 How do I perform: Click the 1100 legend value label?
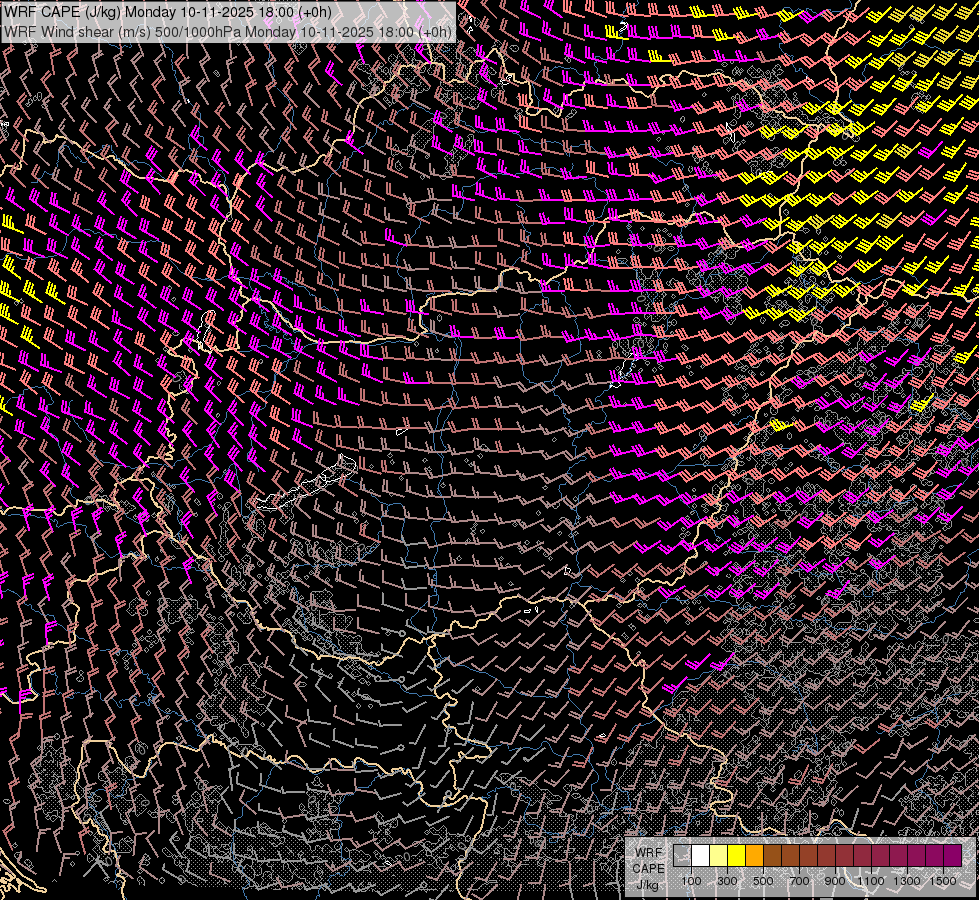tap(871, 881)
